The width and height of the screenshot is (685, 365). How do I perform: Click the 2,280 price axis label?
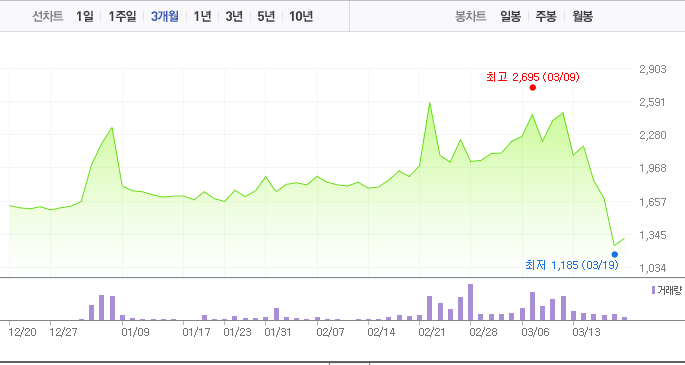click(x=653, y=135)
